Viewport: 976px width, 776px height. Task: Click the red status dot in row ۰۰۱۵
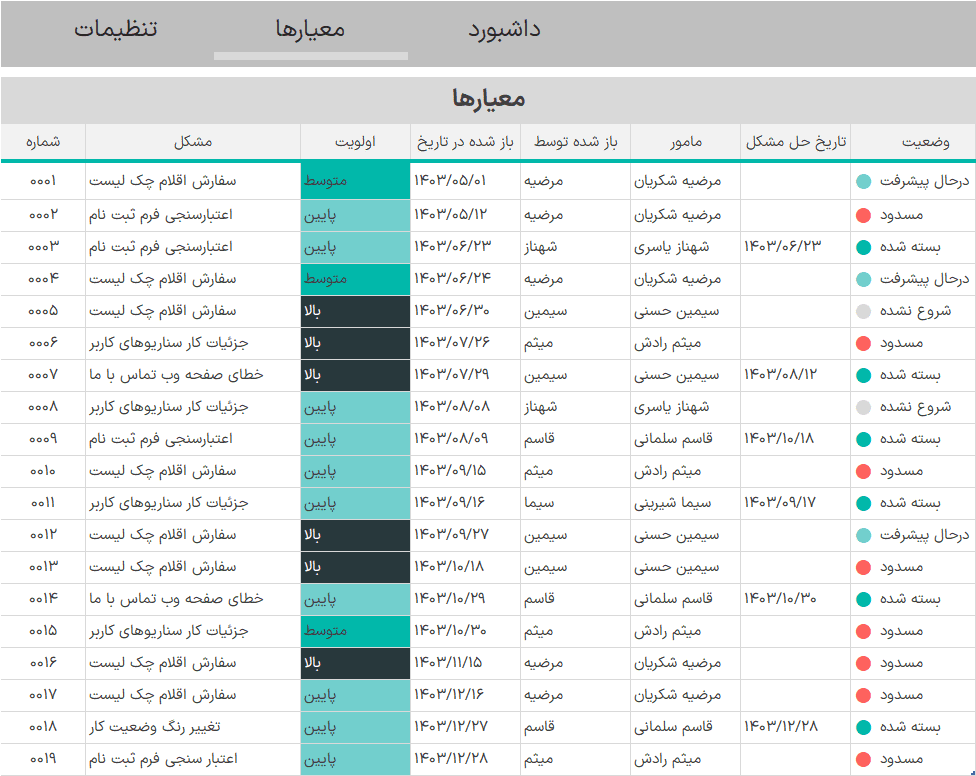[x=863, y=632]
